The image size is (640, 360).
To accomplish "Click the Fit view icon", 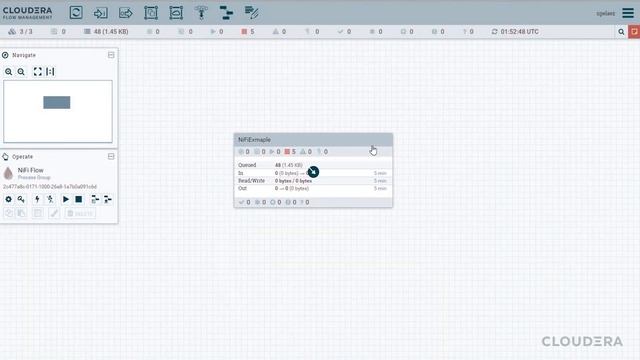I will coord(38,72).
